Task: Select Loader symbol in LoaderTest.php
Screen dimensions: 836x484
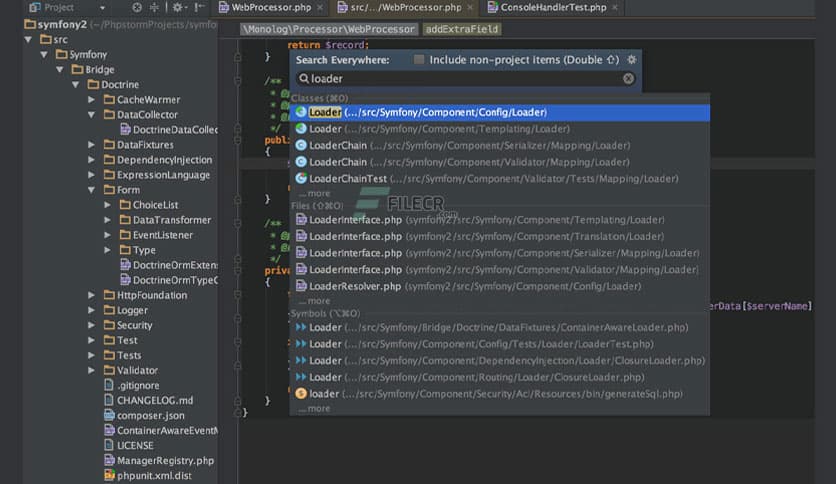Action: 500,344
